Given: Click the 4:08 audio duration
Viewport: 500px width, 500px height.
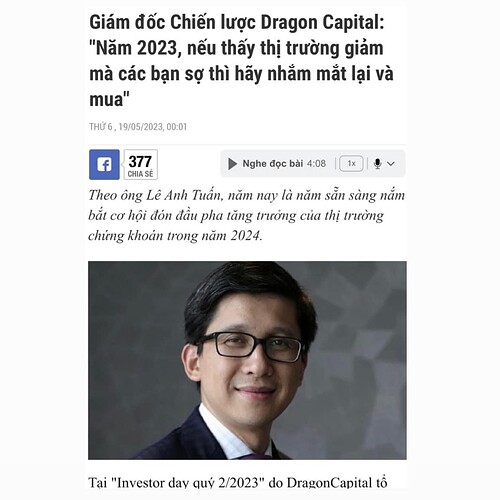Looking at the screenshot, I should 316,164.
